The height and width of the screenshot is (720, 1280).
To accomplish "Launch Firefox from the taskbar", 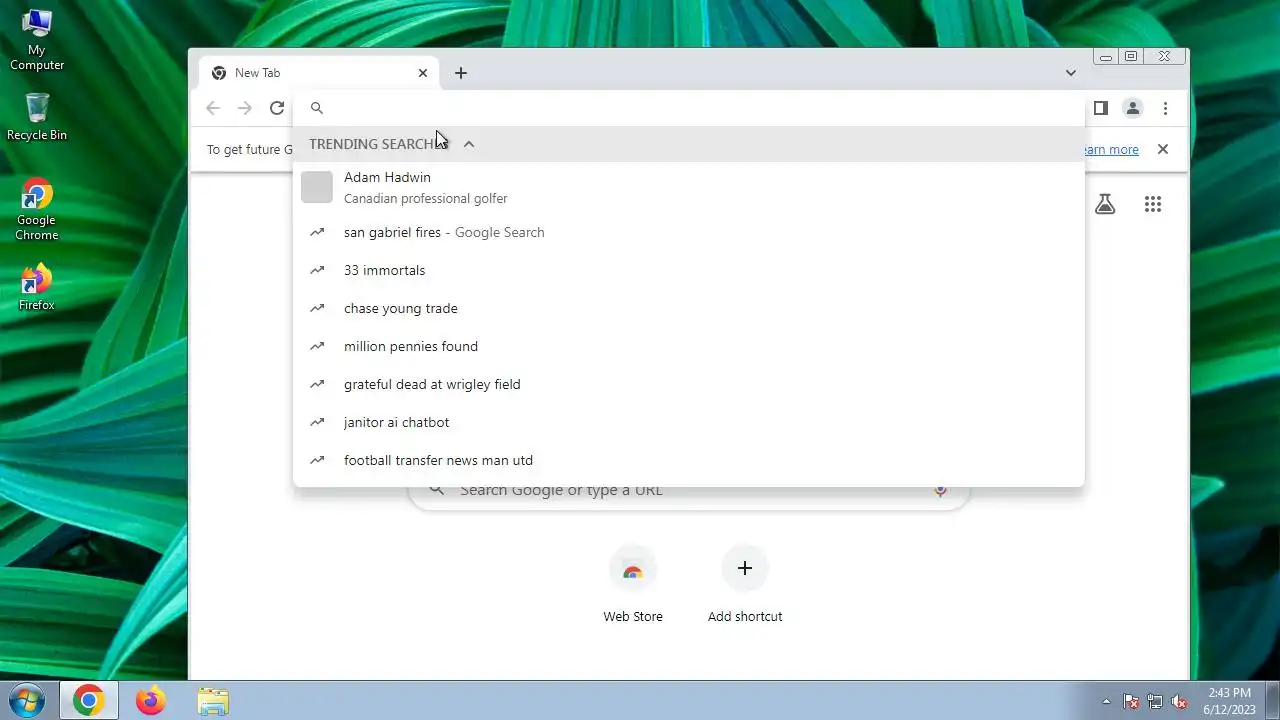I will (151, 701).
